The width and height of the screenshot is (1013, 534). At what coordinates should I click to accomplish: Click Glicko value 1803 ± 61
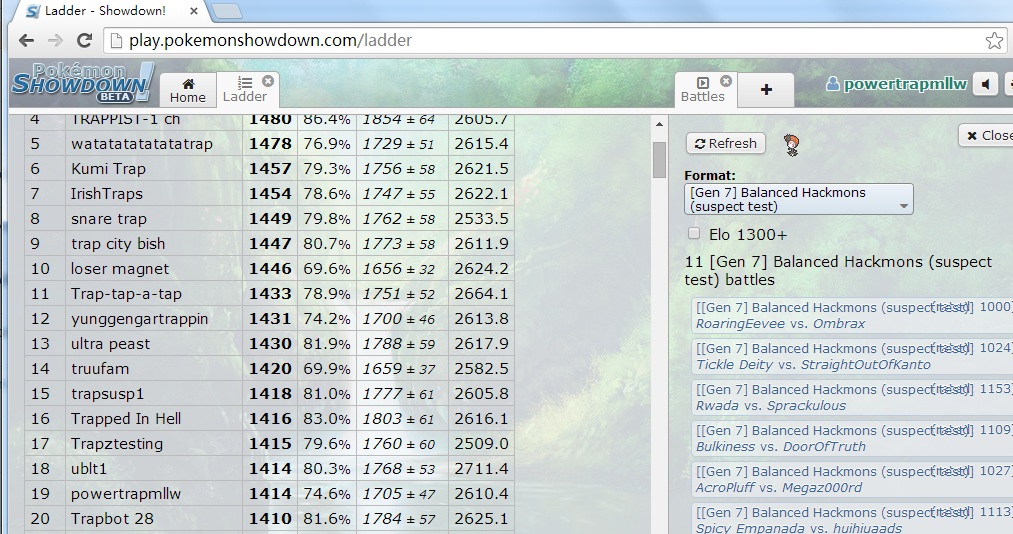pos(399,419)
